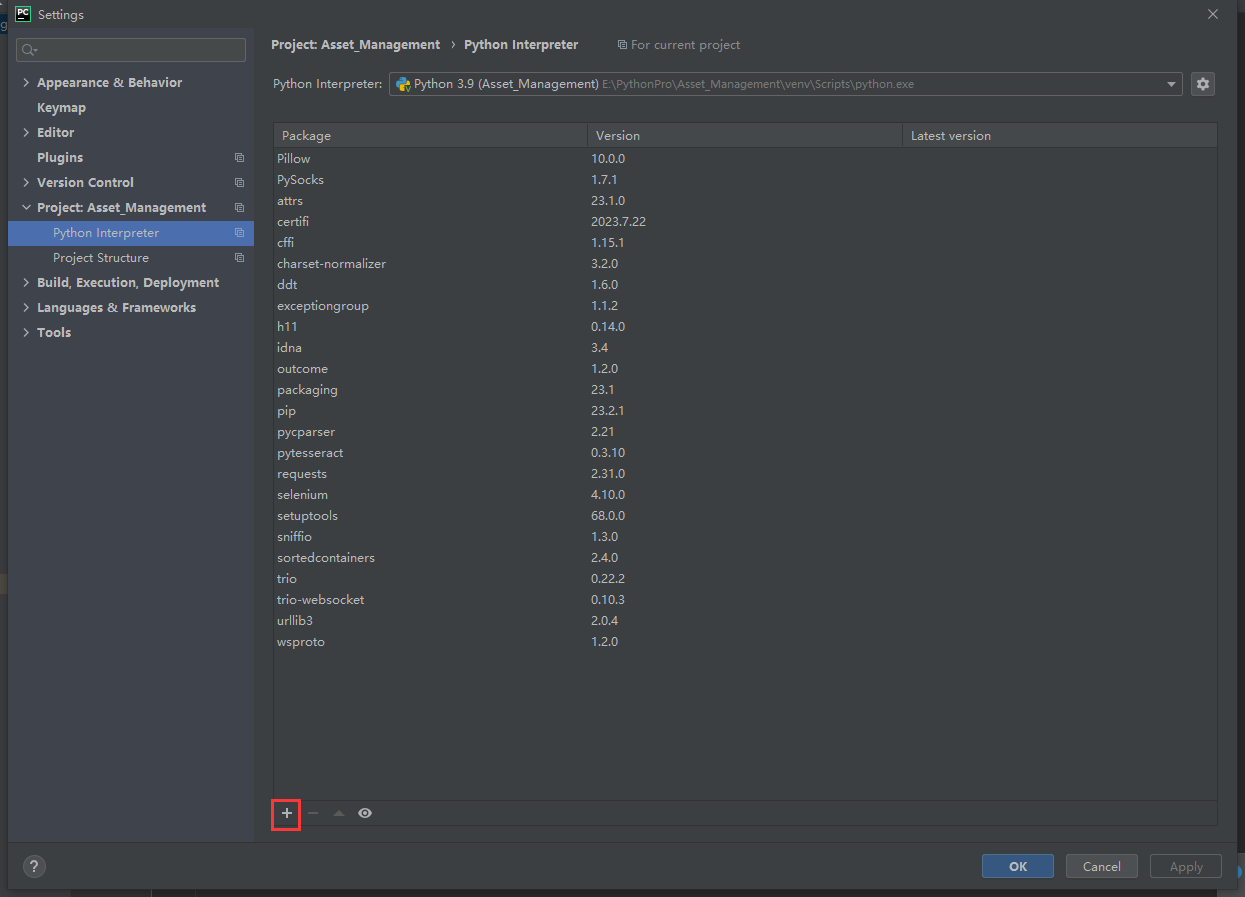1245x897 pixels.
Task: Expand the Tools section
Action: (x=26, y=333)
